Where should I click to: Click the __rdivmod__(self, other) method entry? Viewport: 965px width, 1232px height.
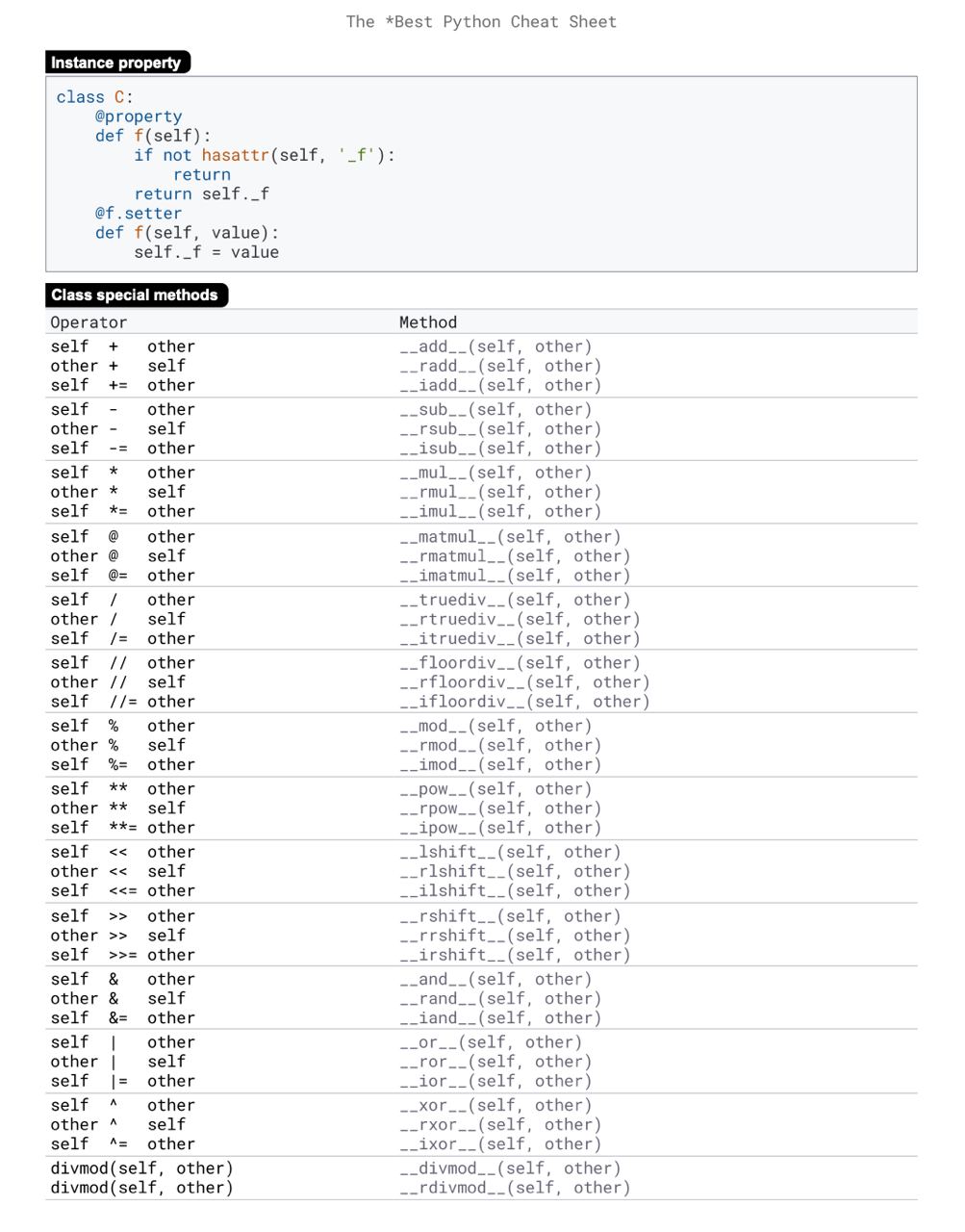(x=515, y=1188)
